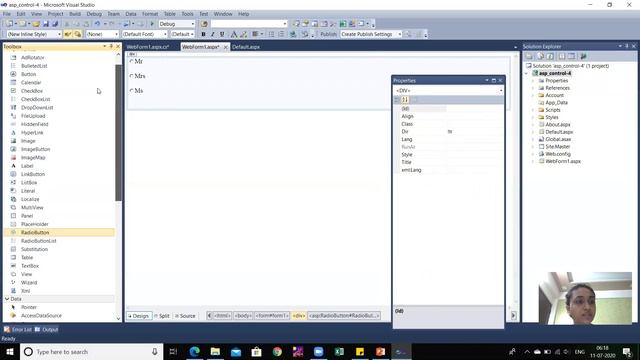The image size is (640, 360).
Task: Click the Publish button
Action: [x=328, y=34]
